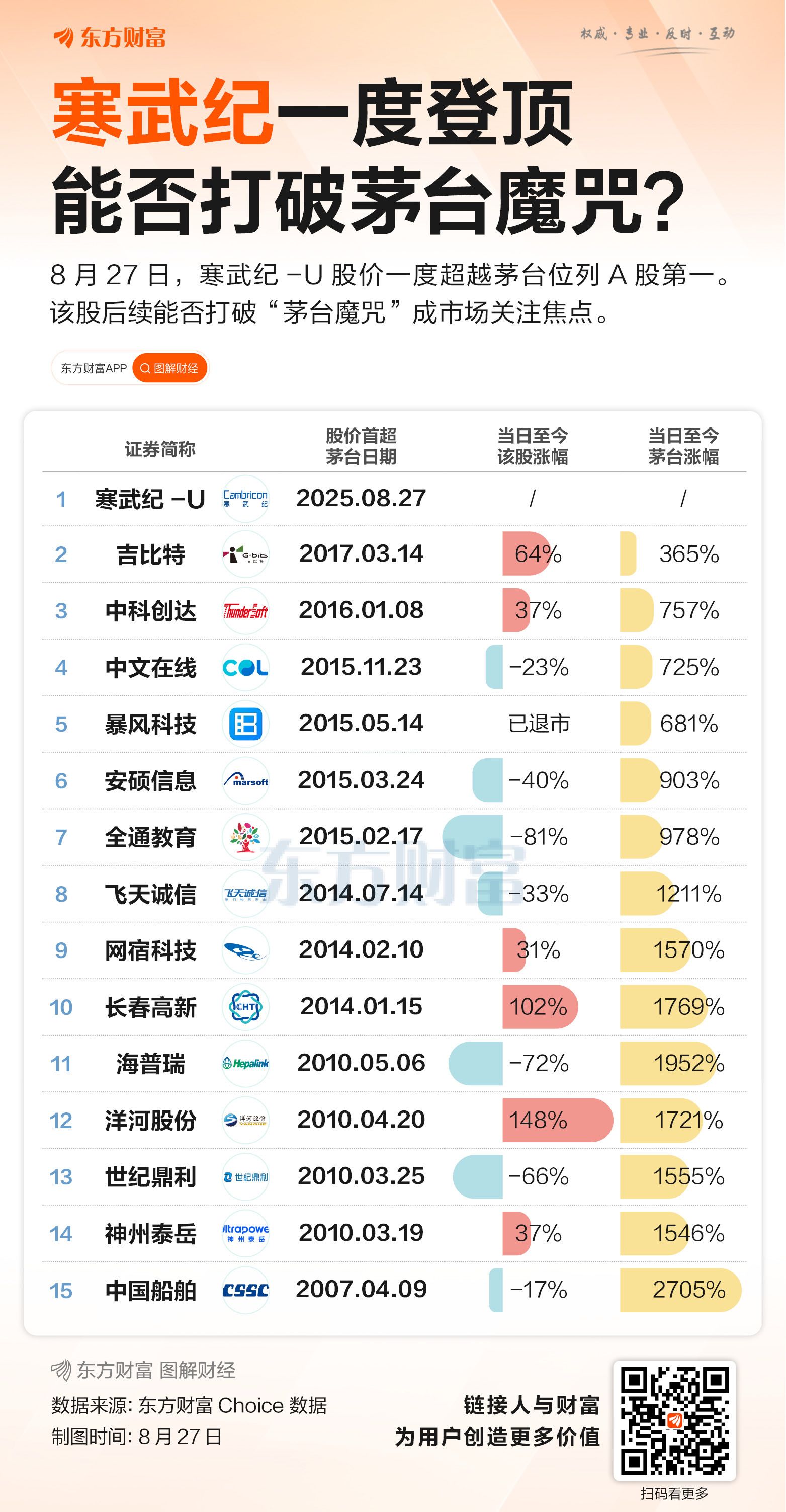Click the 暴风科技 blue square logo
The width and height of the screenshot is (786, 1512).
[246, 725]
